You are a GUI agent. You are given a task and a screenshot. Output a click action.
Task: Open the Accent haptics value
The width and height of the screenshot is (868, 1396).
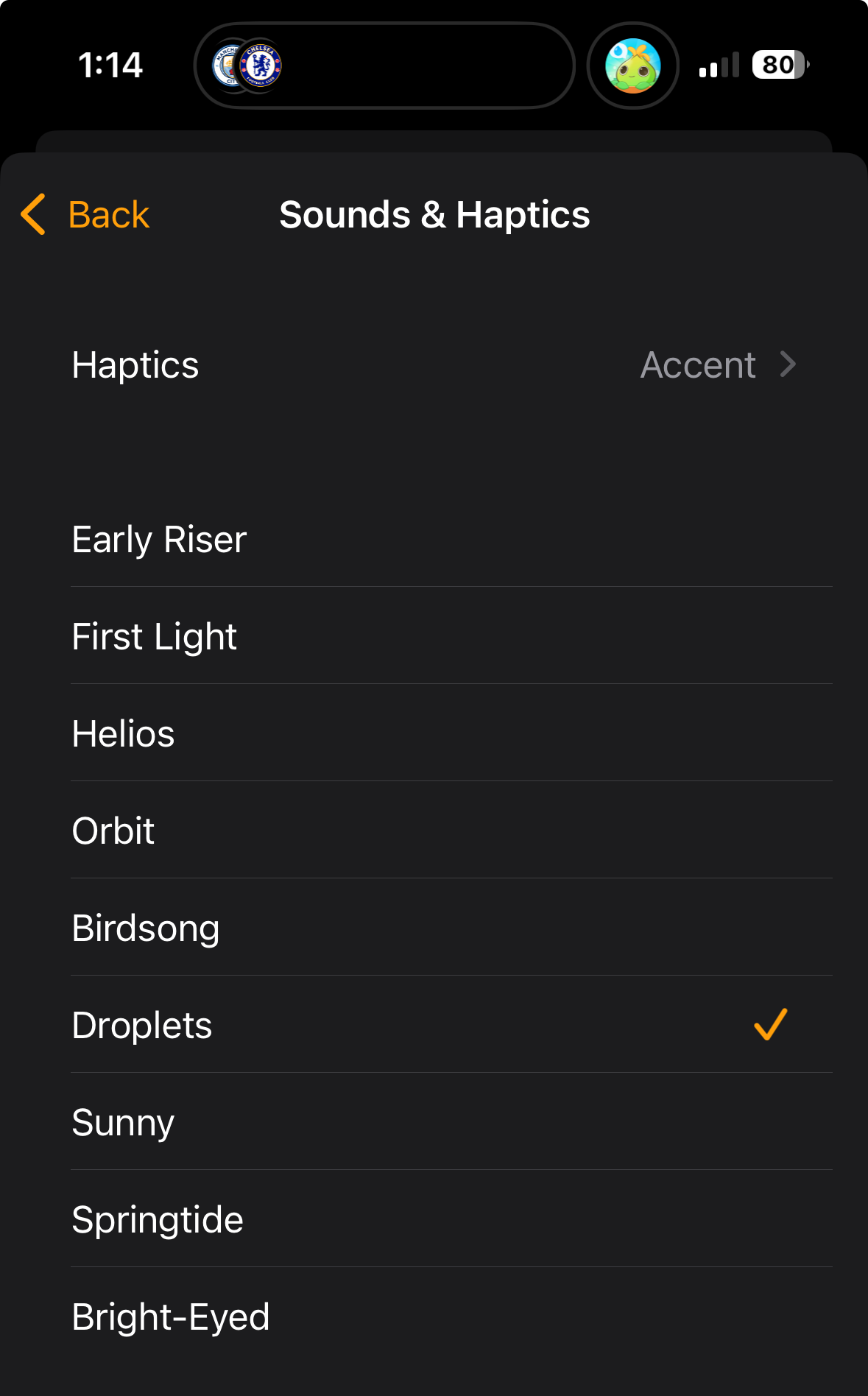coord(698,364)
